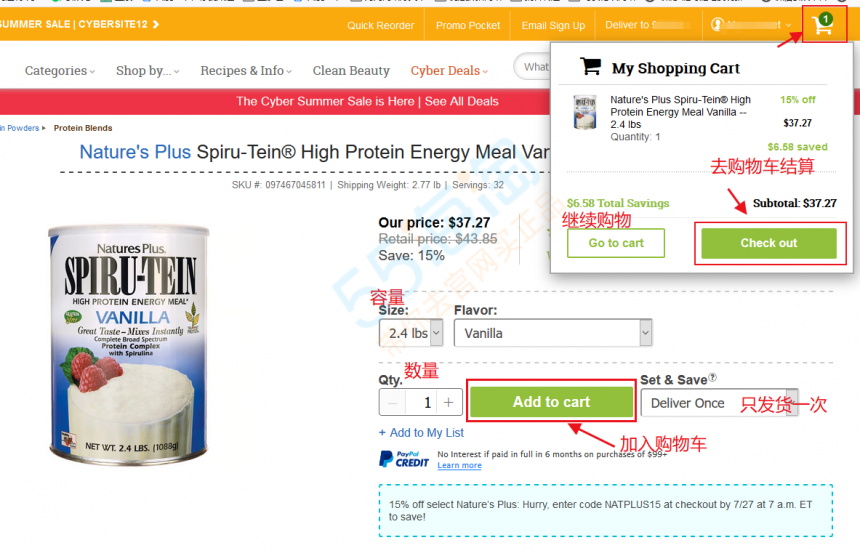
Task: Open the Size 2.4 lbs dropdown
Action: click(411, 333)
